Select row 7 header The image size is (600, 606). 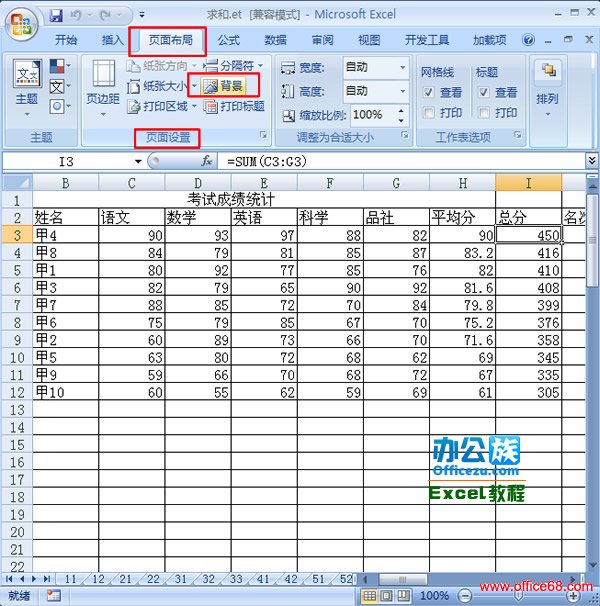tap(17, 305)
